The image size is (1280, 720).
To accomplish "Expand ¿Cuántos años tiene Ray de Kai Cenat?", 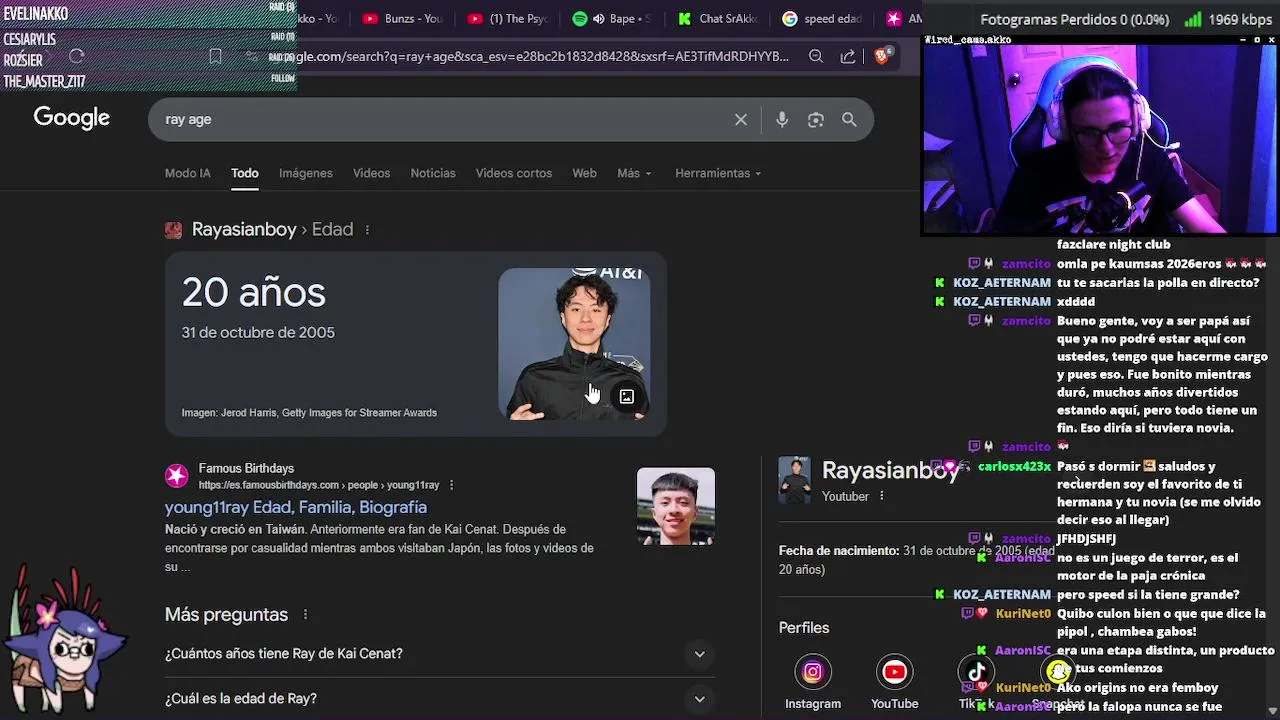I will click(x=440, y=654).
